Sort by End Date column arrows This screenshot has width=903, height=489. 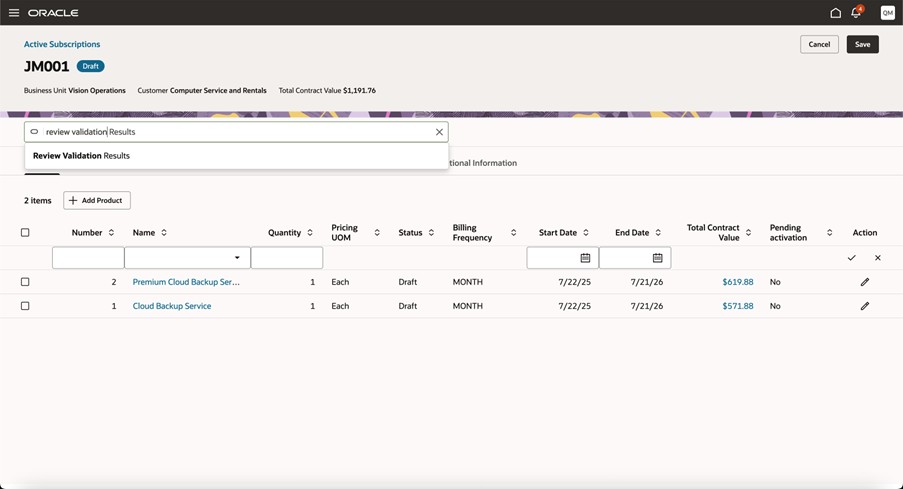pos(658,233)
